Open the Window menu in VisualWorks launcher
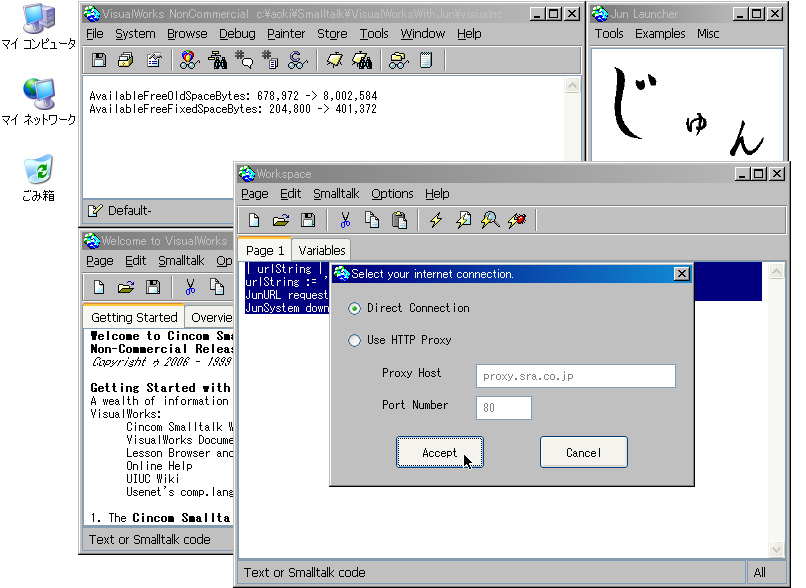The height and width of the screenshot is (588, 806). [423, 34]
